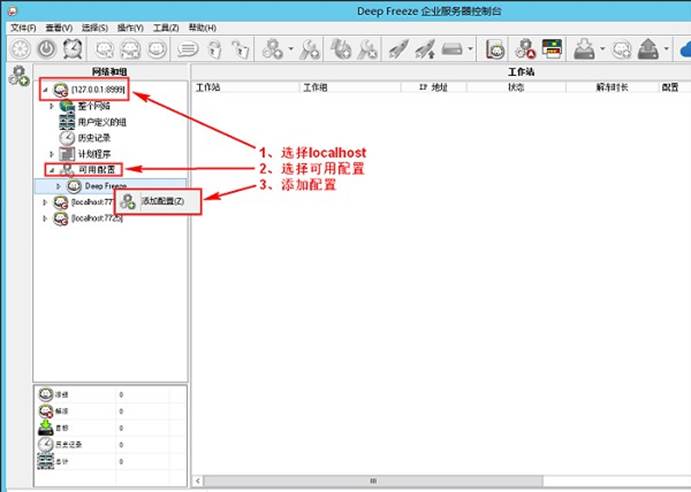The height and width of the screenshot is (492, 691).
Task: Click the app icon in the title bar
Action: [12, 10]
